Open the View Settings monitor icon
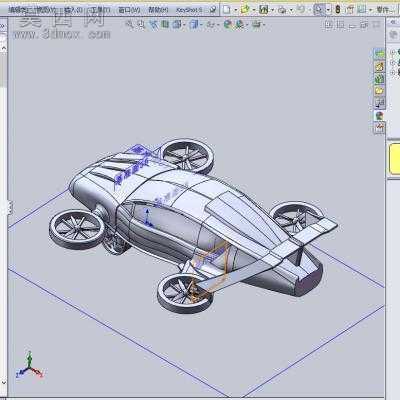This screenshot has height=400, width=400. [256, 24]
